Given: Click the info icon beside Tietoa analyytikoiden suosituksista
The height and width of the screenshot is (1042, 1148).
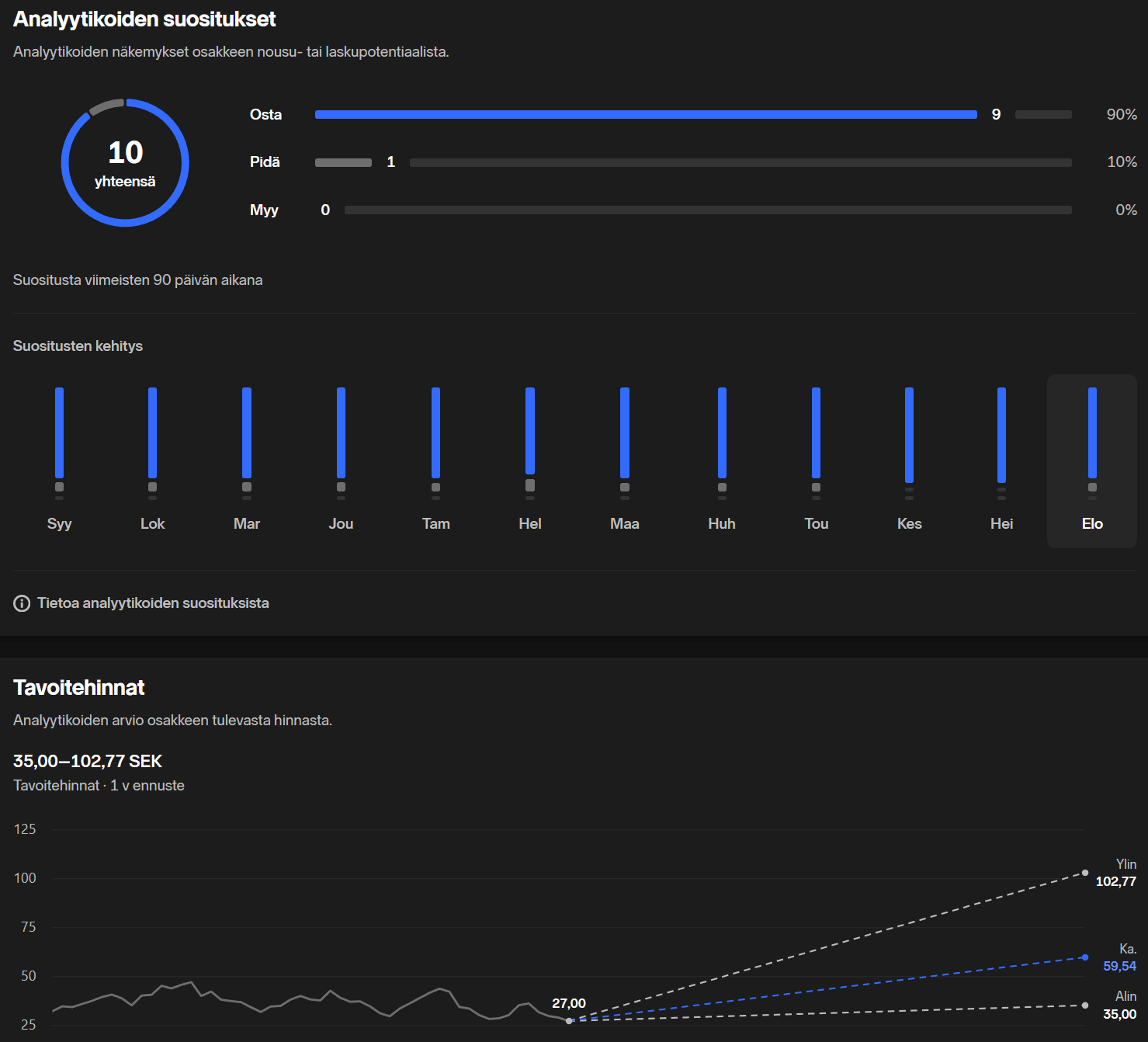Looking at the screenshot, I should pyautogui.click(x=22, y=603).
